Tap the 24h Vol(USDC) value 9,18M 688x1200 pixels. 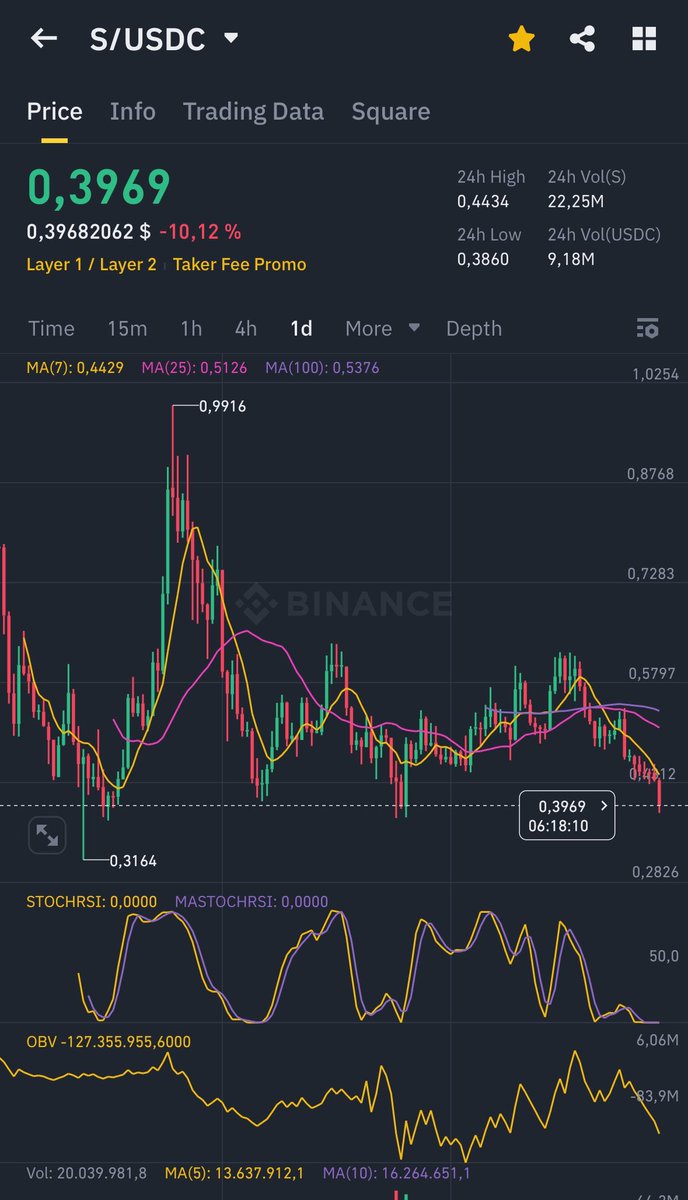point(571,260)
